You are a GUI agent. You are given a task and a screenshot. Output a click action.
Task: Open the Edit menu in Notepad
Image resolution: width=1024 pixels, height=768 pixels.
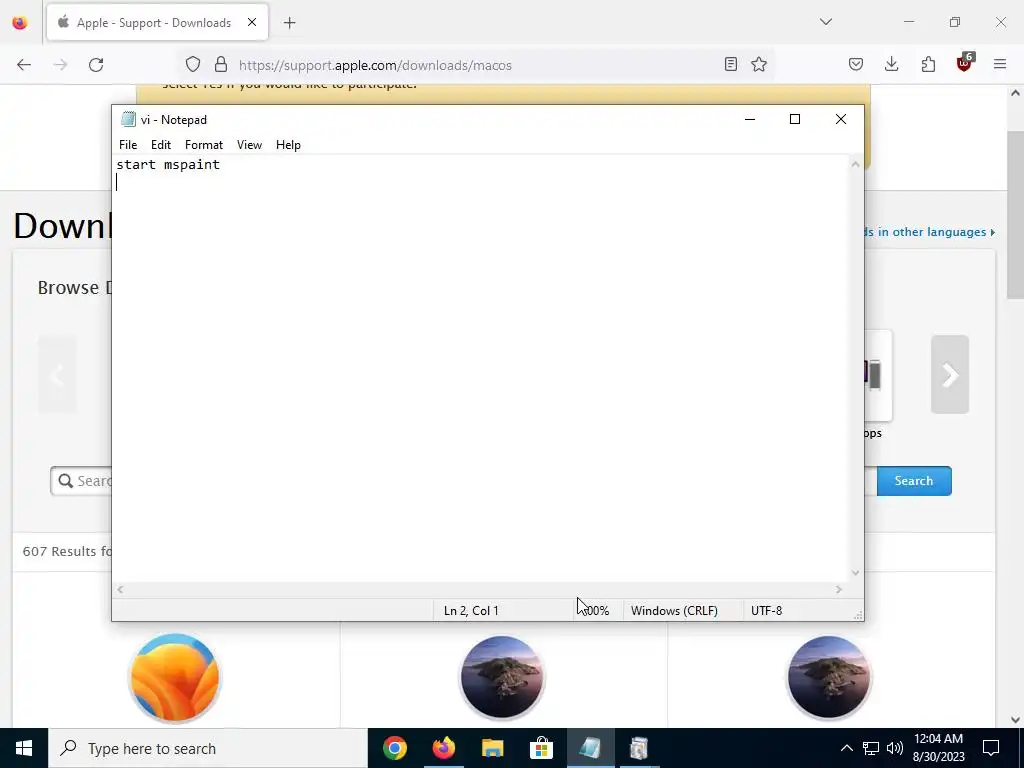click(x=161, y=145)
